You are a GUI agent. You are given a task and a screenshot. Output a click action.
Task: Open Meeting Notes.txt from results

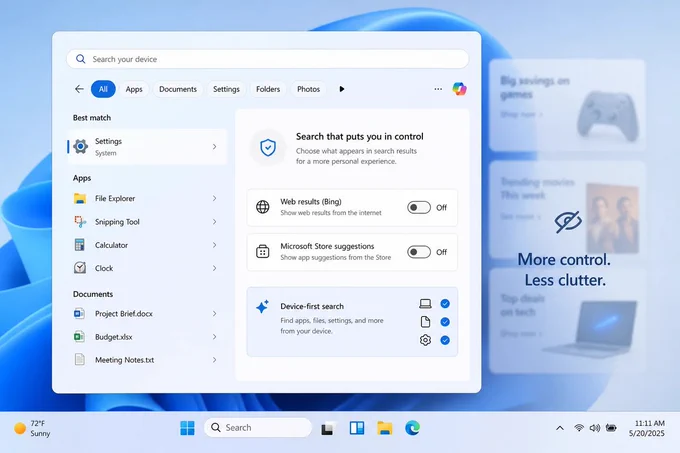point(147,360)
